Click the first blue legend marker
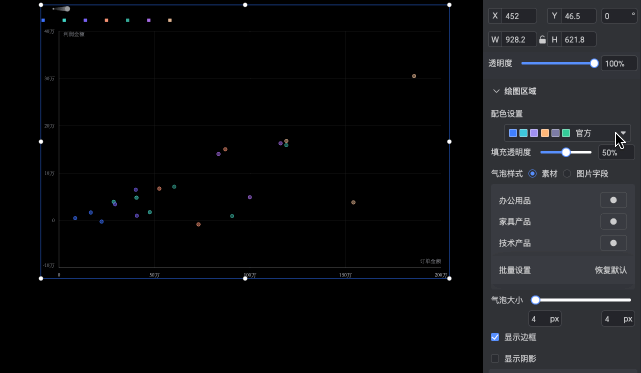Viewport: 641px width, 373px height. click(x=43, y=20)
